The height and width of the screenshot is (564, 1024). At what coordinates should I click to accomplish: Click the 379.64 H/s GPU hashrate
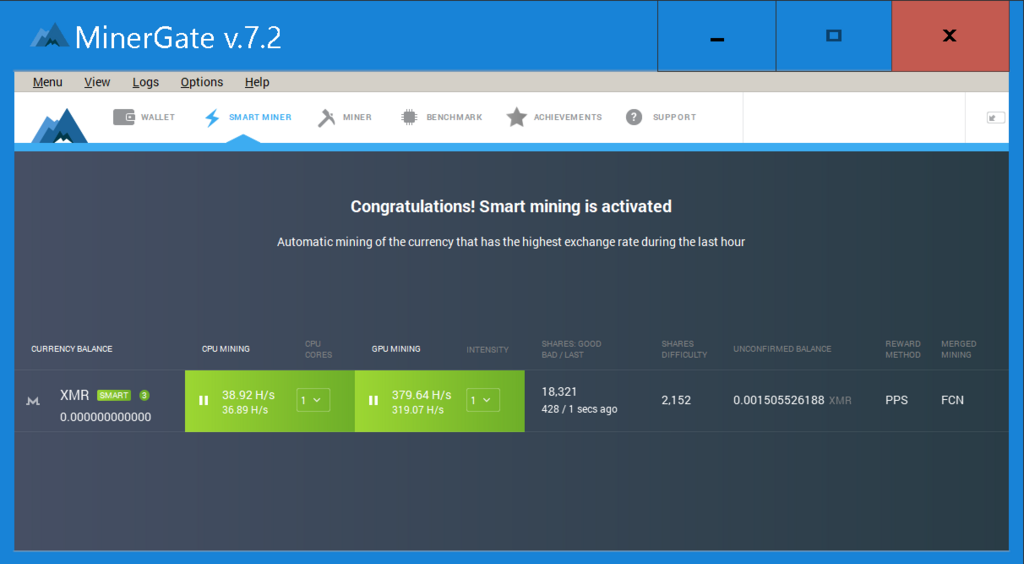pyautogui.click(x=421, y=395)
